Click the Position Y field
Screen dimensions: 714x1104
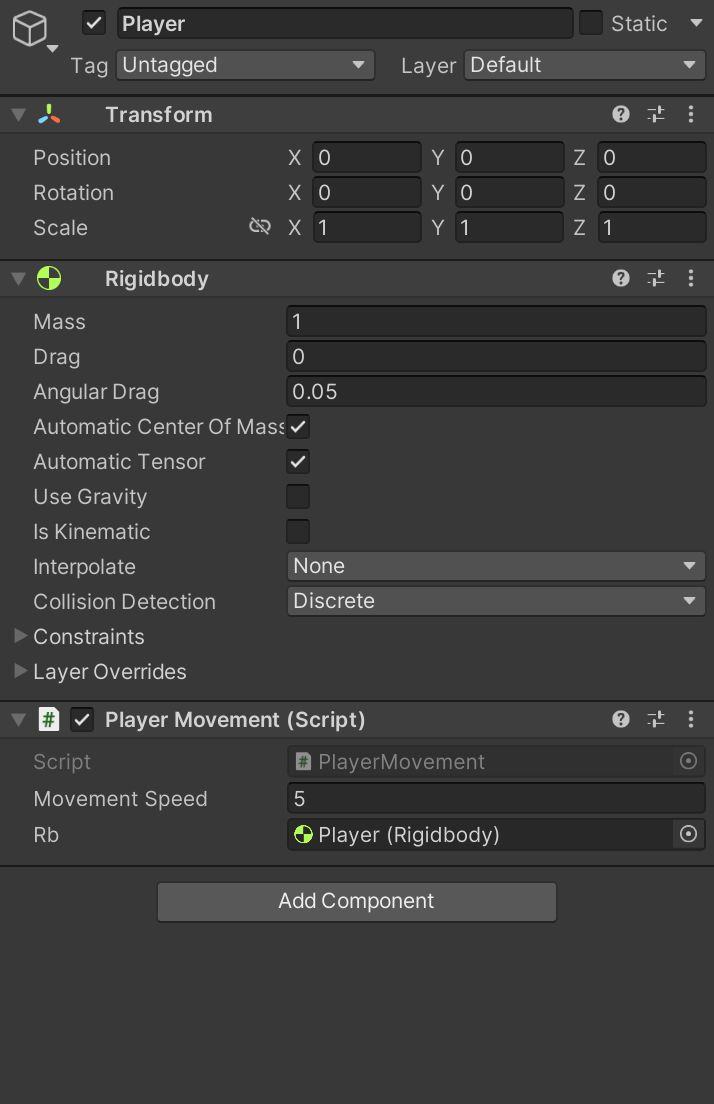point(510,157)
